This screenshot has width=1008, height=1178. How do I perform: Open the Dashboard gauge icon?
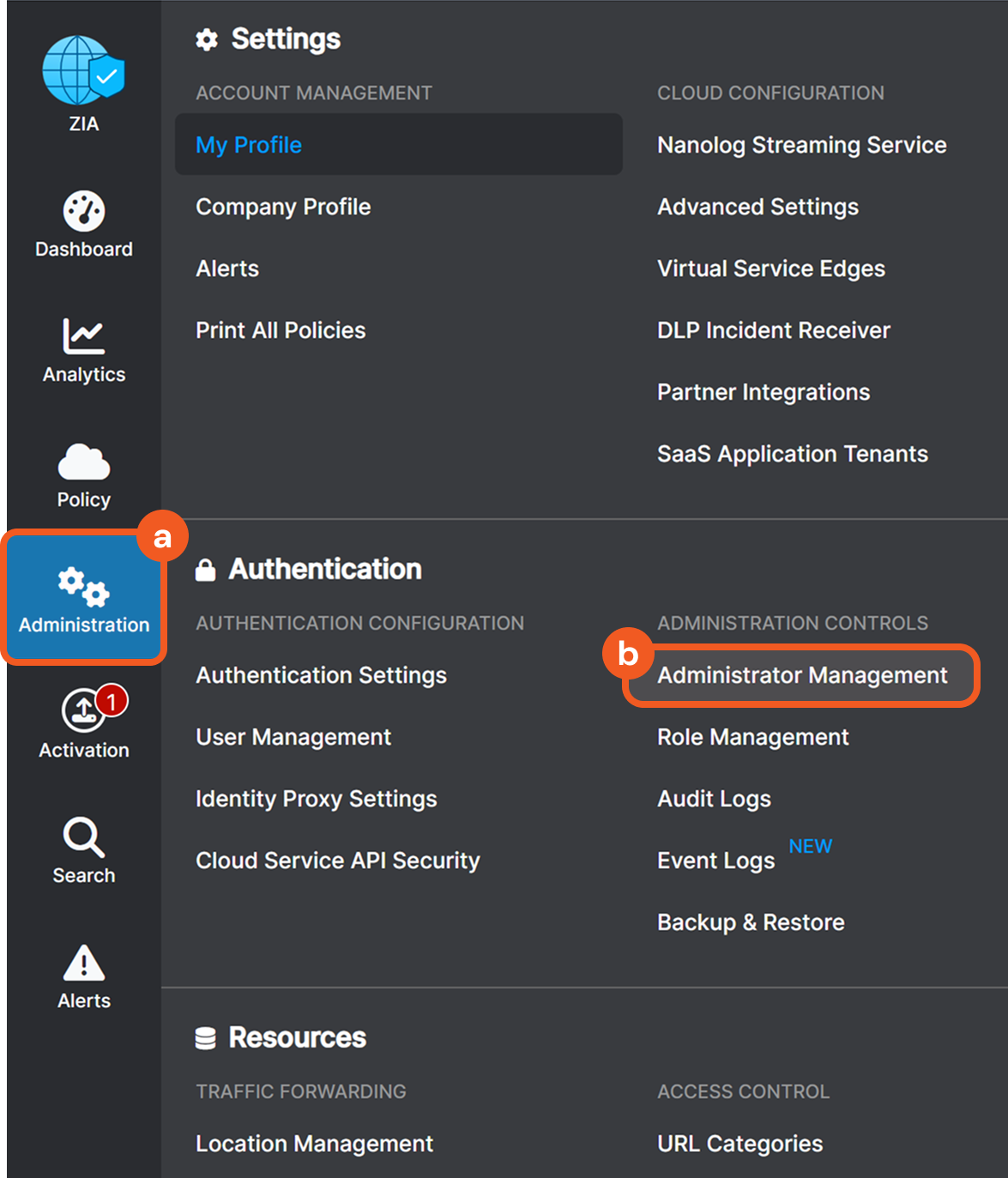[x=83, y=211]
